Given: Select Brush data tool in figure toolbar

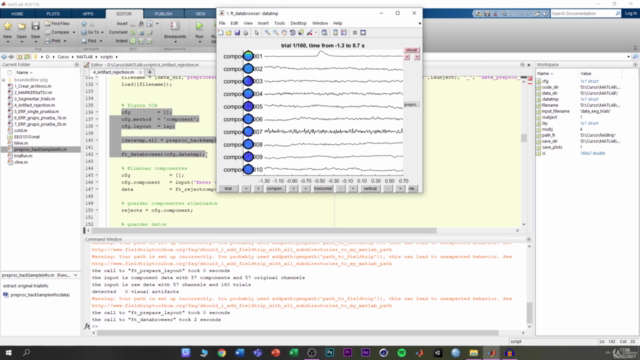Looking at the screenshot, I should 310,33.
